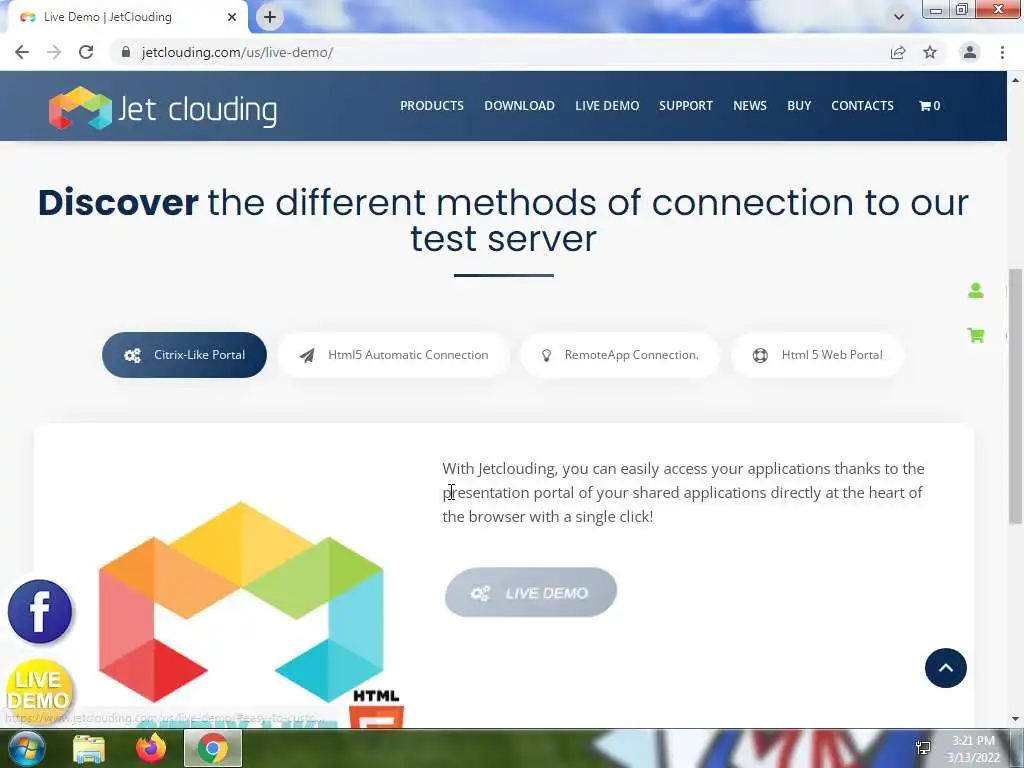Open File Explorer from taskbar

click(x=89, y=749)
